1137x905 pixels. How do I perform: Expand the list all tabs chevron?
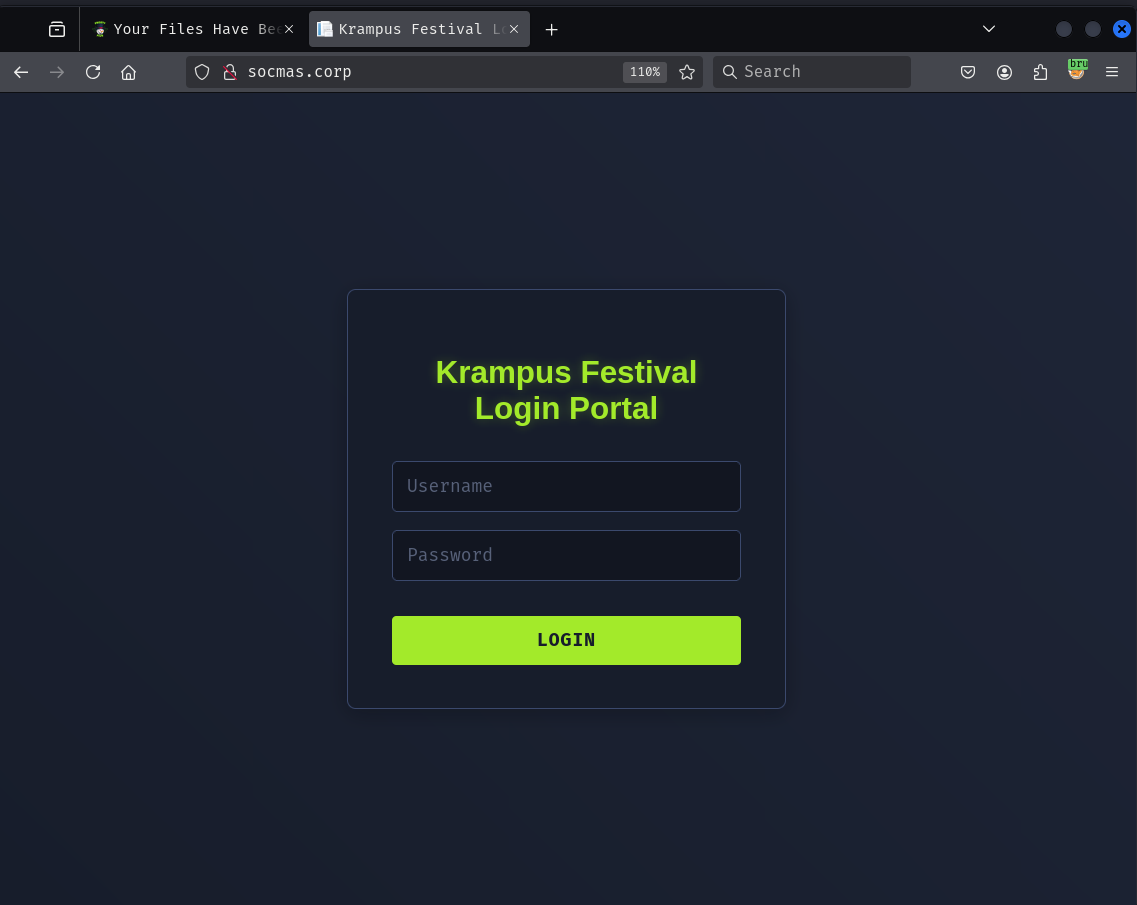(x=989, y=29)
